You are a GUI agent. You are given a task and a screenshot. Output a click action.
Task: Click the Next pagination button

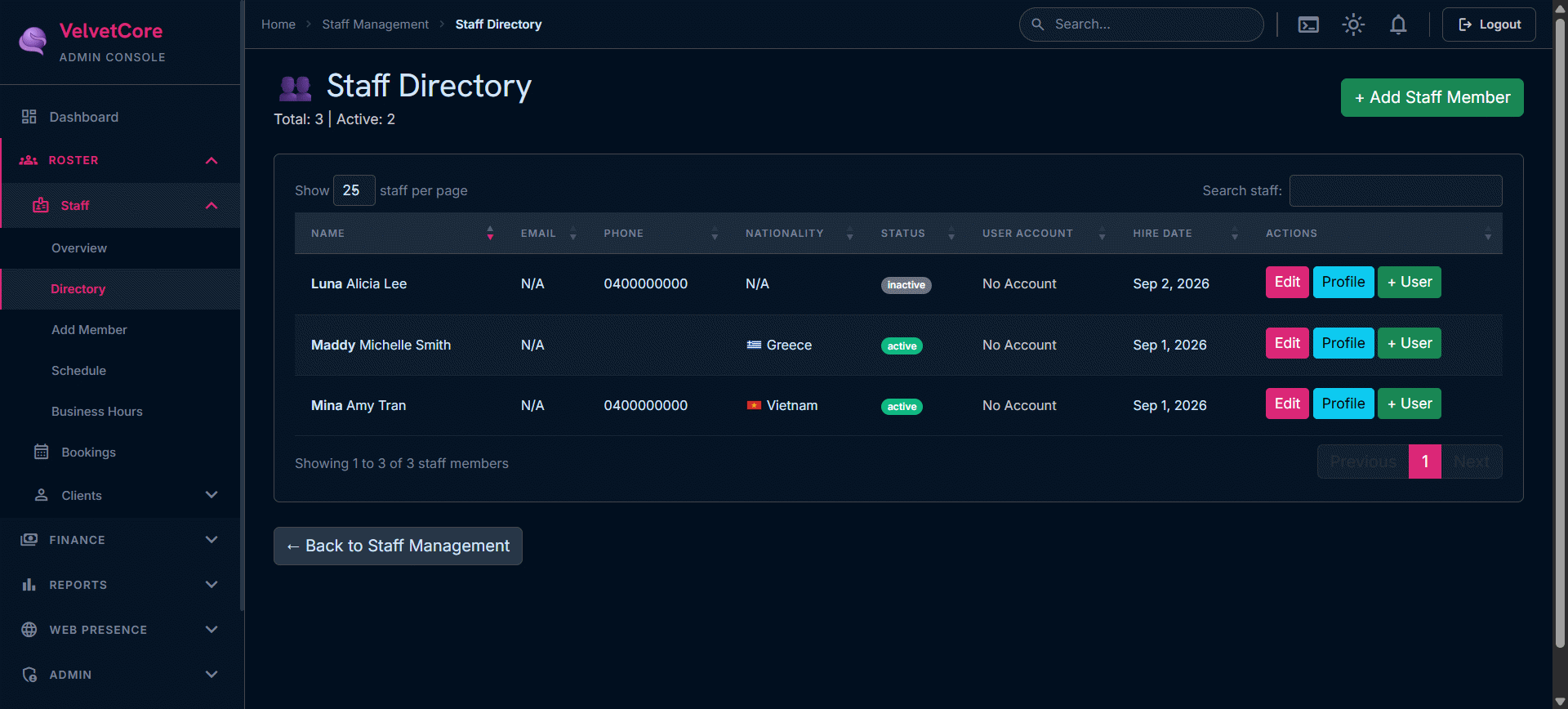1472,462
